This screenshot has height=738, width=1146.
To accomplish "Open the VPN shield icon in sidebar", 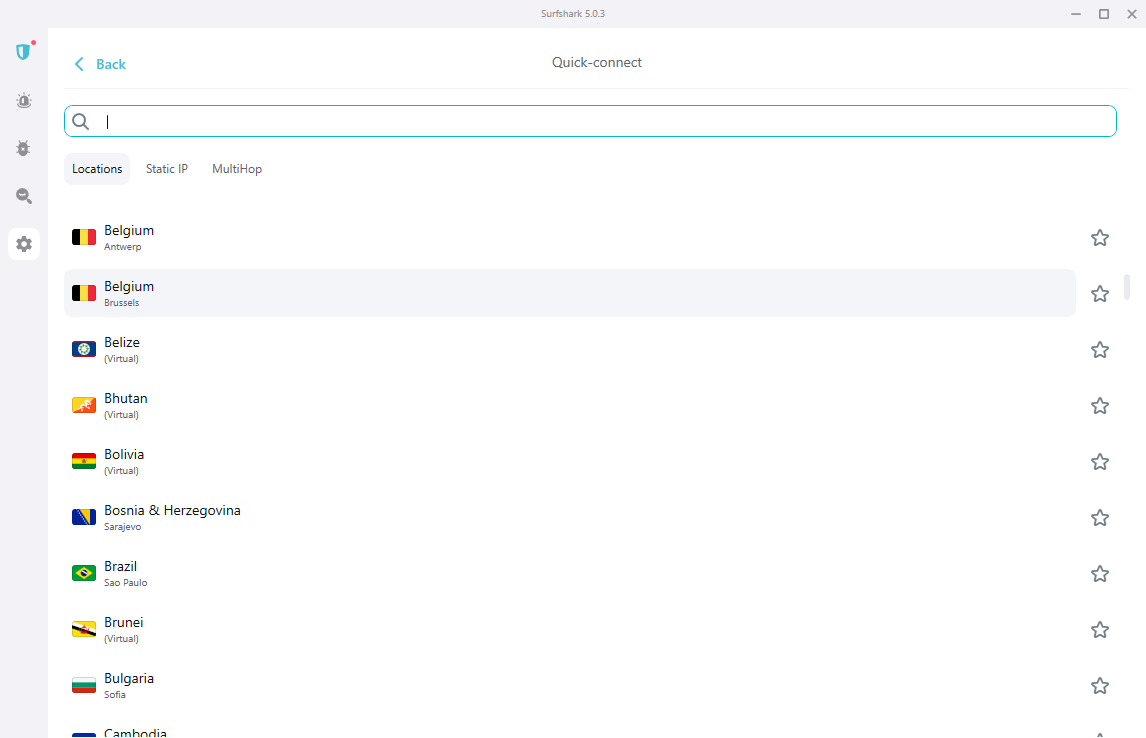I will tap(24, 52).
